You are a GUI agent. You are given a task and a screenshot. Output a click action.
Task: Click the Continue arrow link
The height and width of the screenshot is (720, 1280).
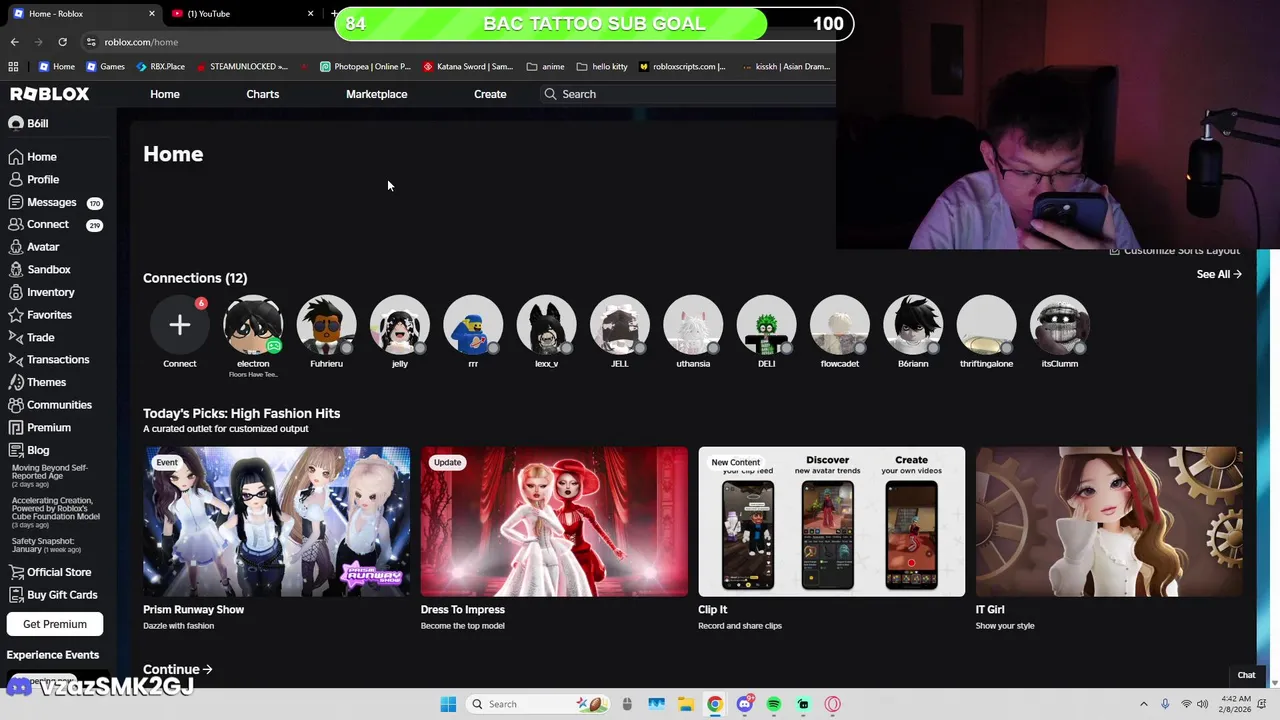(178, 670)
